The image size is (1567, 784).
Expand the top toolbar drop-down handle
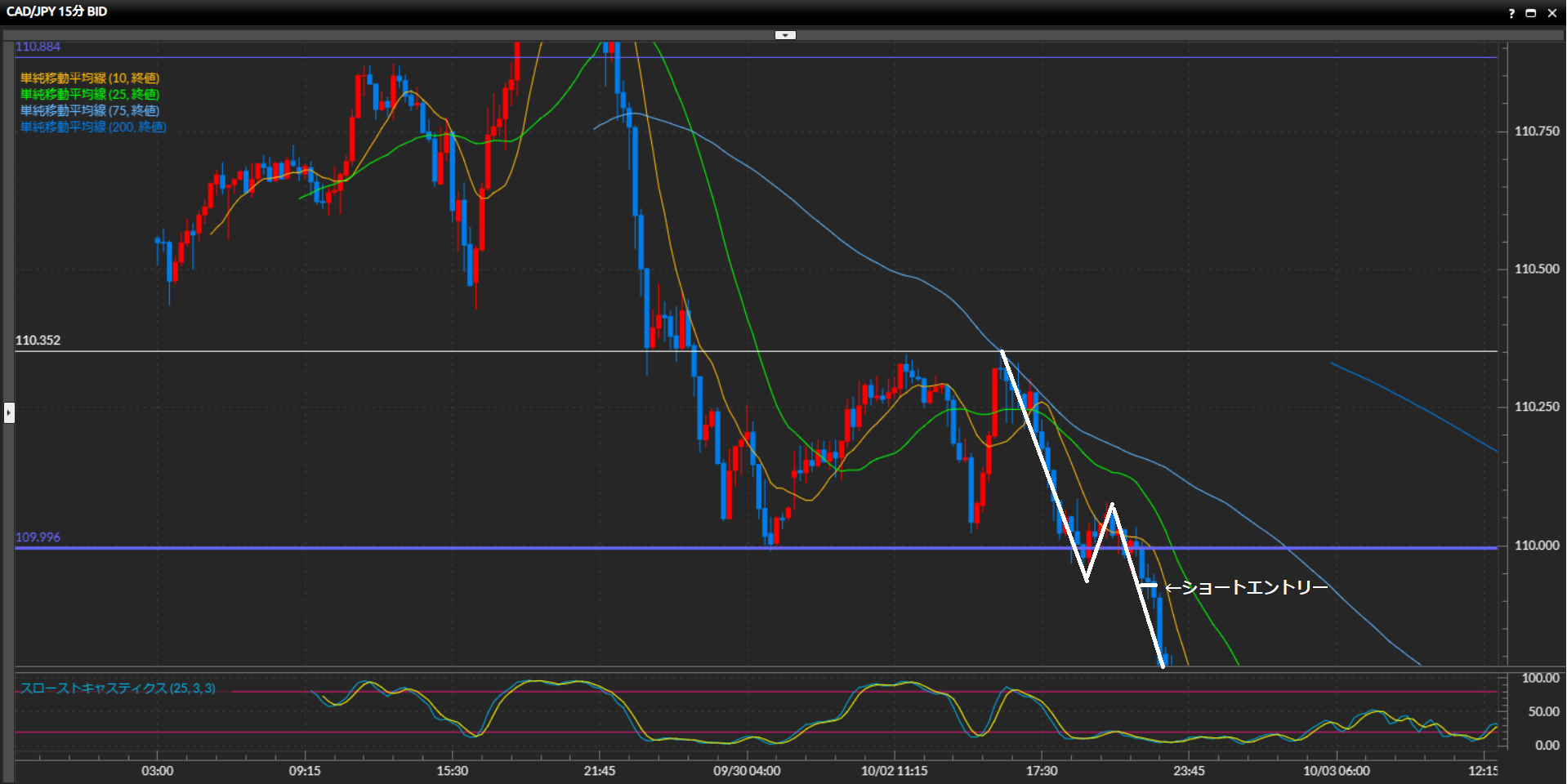point(784,35)
